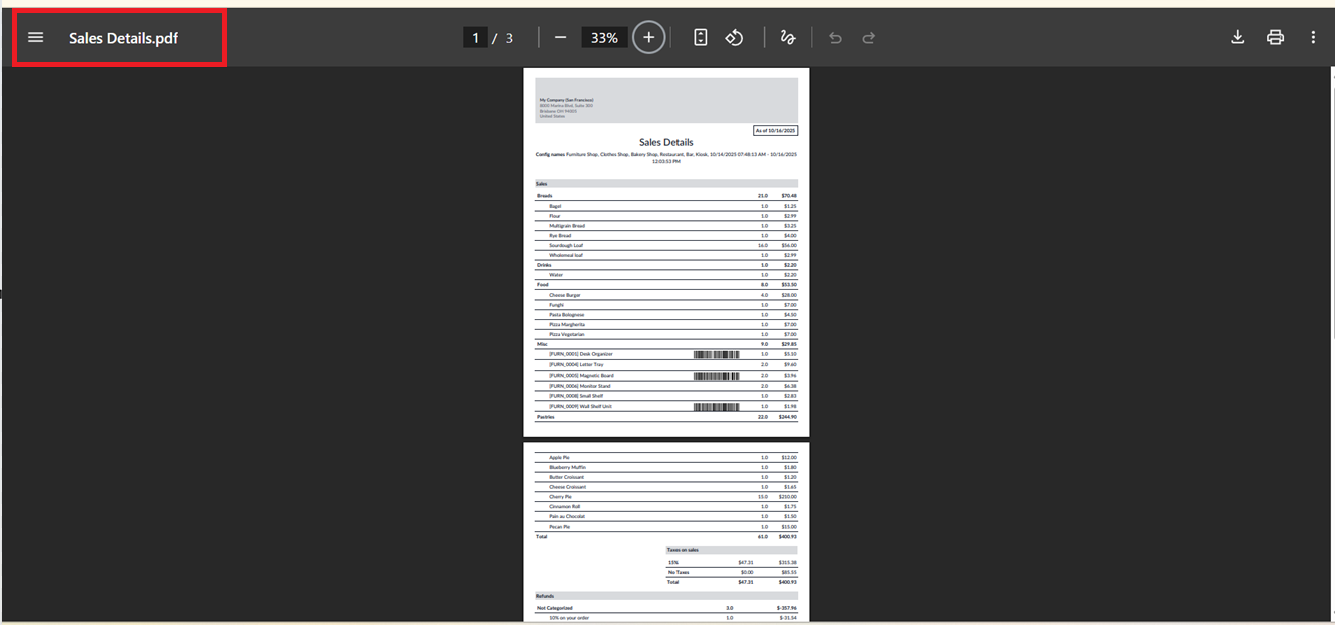Click the '[FURN_0008] Small Shelf' row
The width and height of the screenshot is (1335, 625).
click(x=666, y=396)
